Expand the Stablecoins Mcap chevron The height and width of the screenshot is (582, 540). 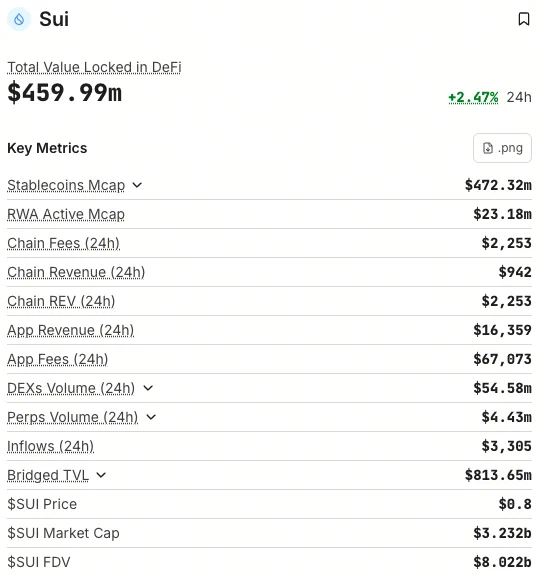click(x=137, y=185)
